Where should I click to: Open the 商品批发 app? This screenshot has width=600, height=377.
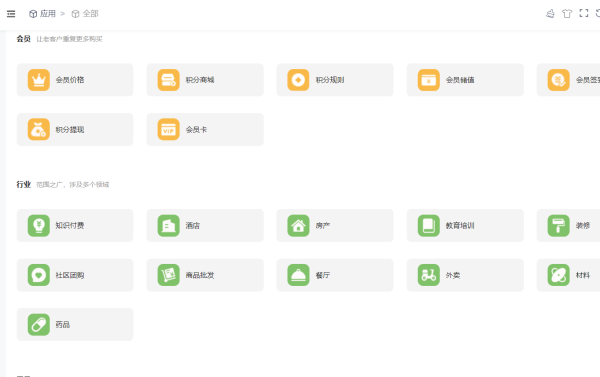(205, 275)
